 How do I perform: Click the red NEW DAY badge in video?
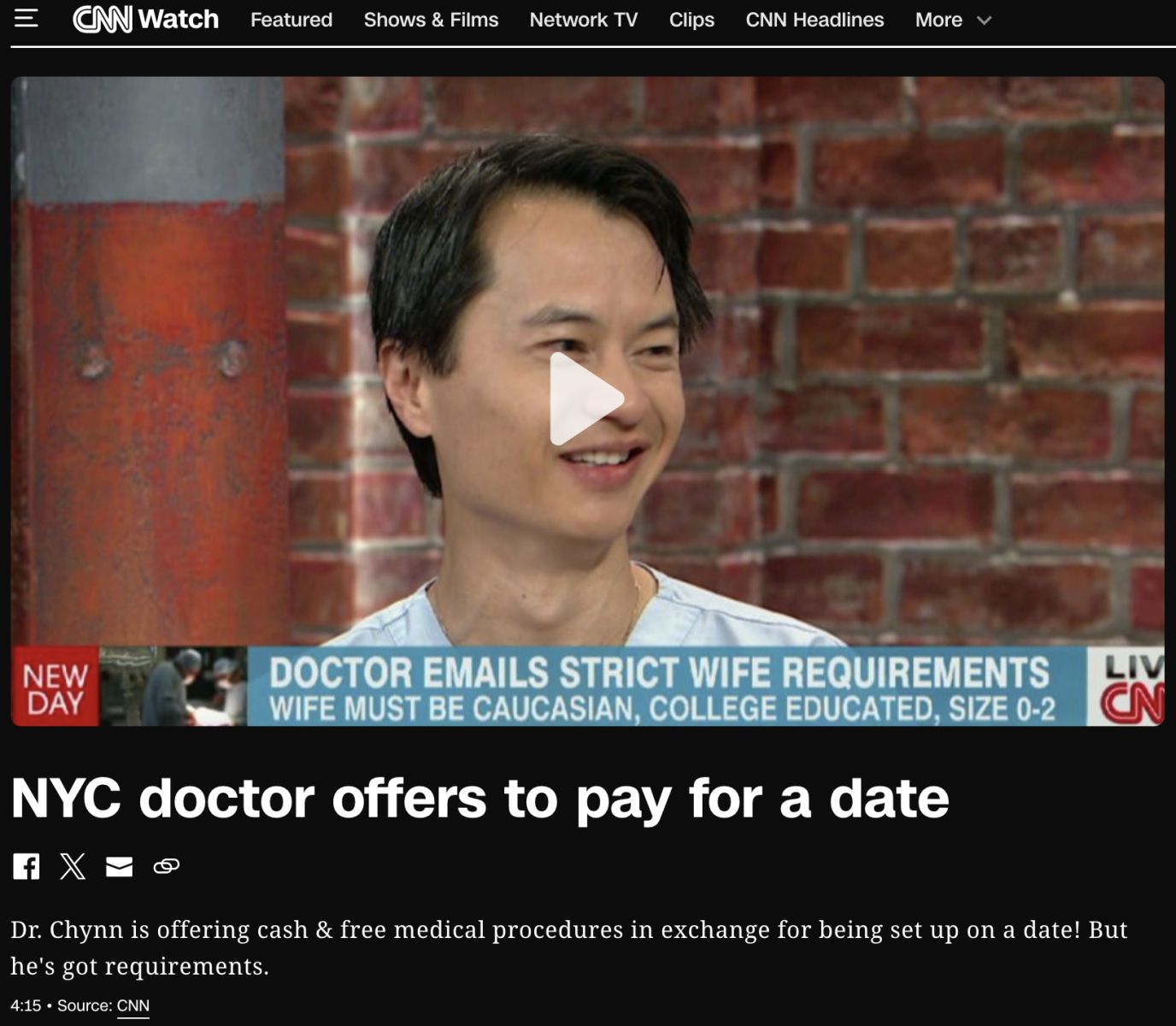point(55,688)
